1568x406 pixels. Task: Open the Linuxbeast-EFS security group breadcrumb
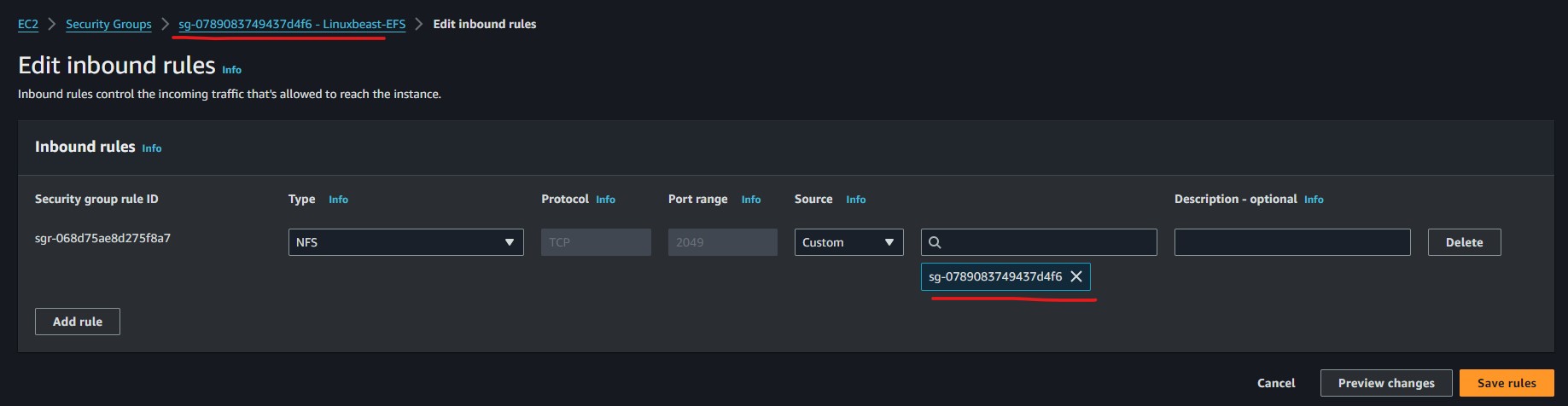click(x=292, y=24)
